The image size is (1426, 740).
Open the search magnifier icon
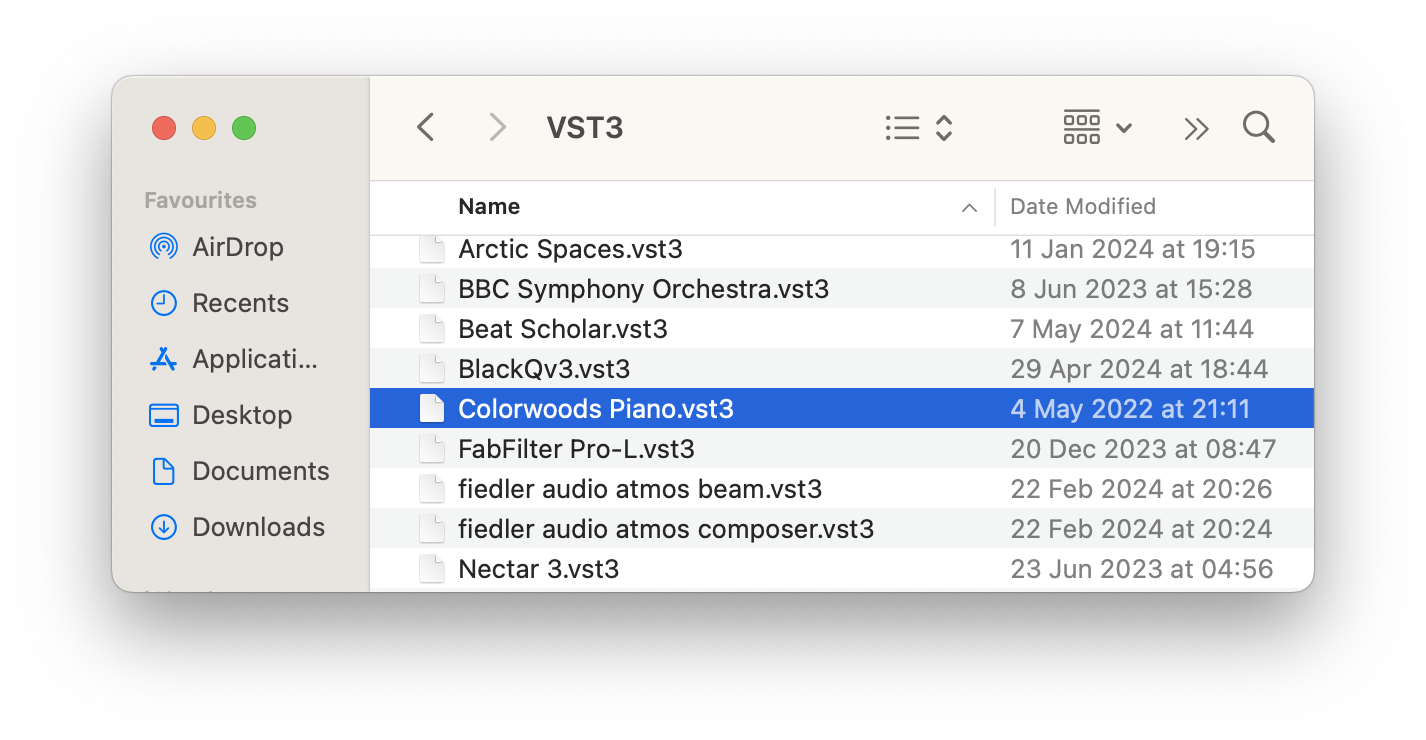tap(1258, 128)
